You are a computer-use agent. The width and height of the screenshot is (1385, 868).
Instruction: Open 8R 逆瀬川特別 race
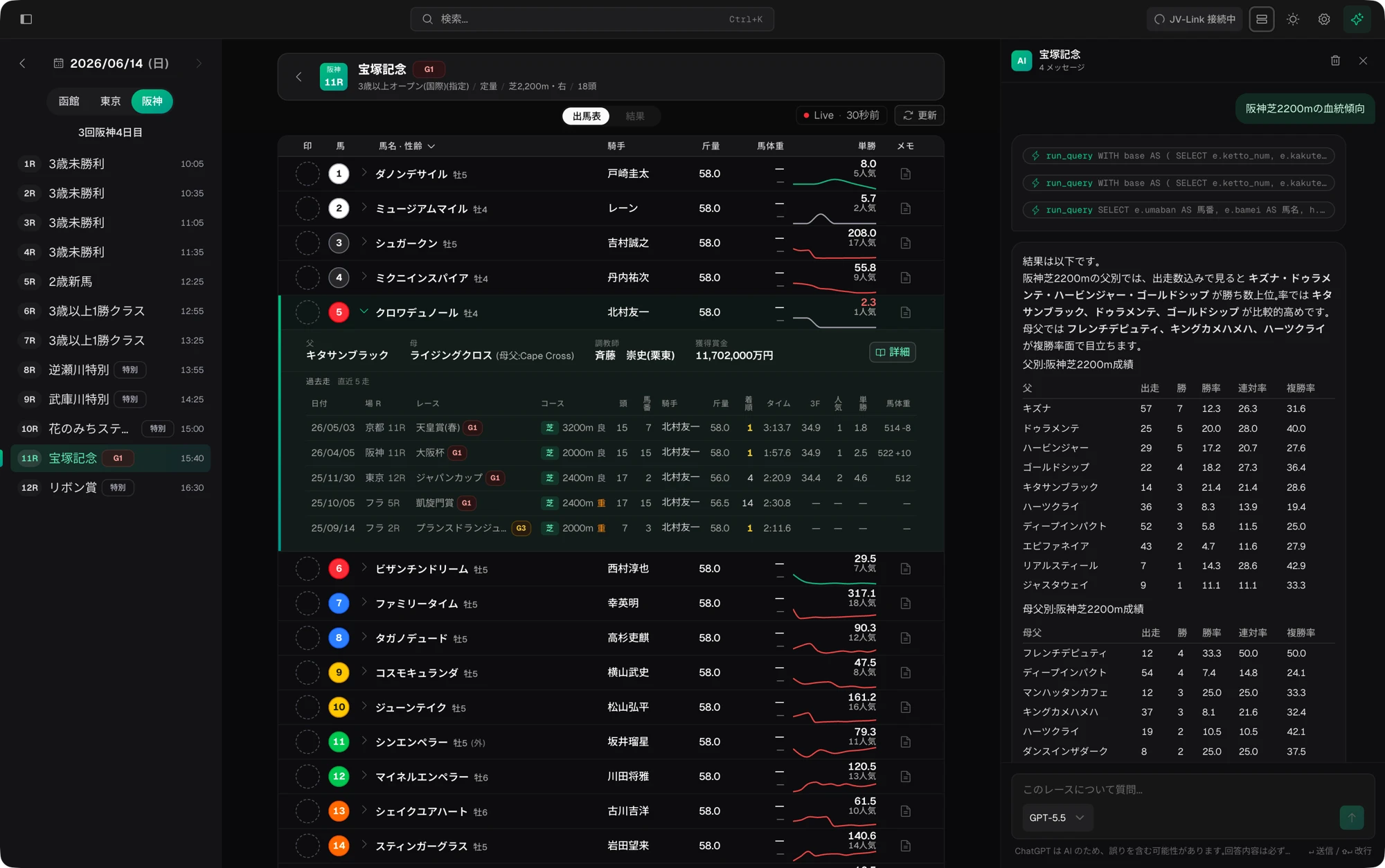tap(111, 370)
